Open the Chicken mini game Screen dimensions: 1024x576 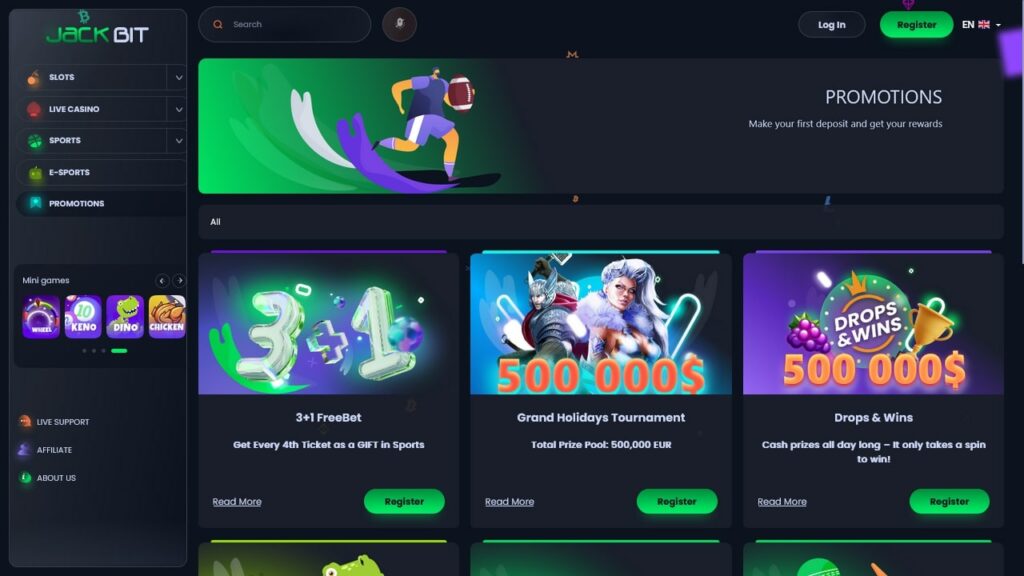pos(167,317)
